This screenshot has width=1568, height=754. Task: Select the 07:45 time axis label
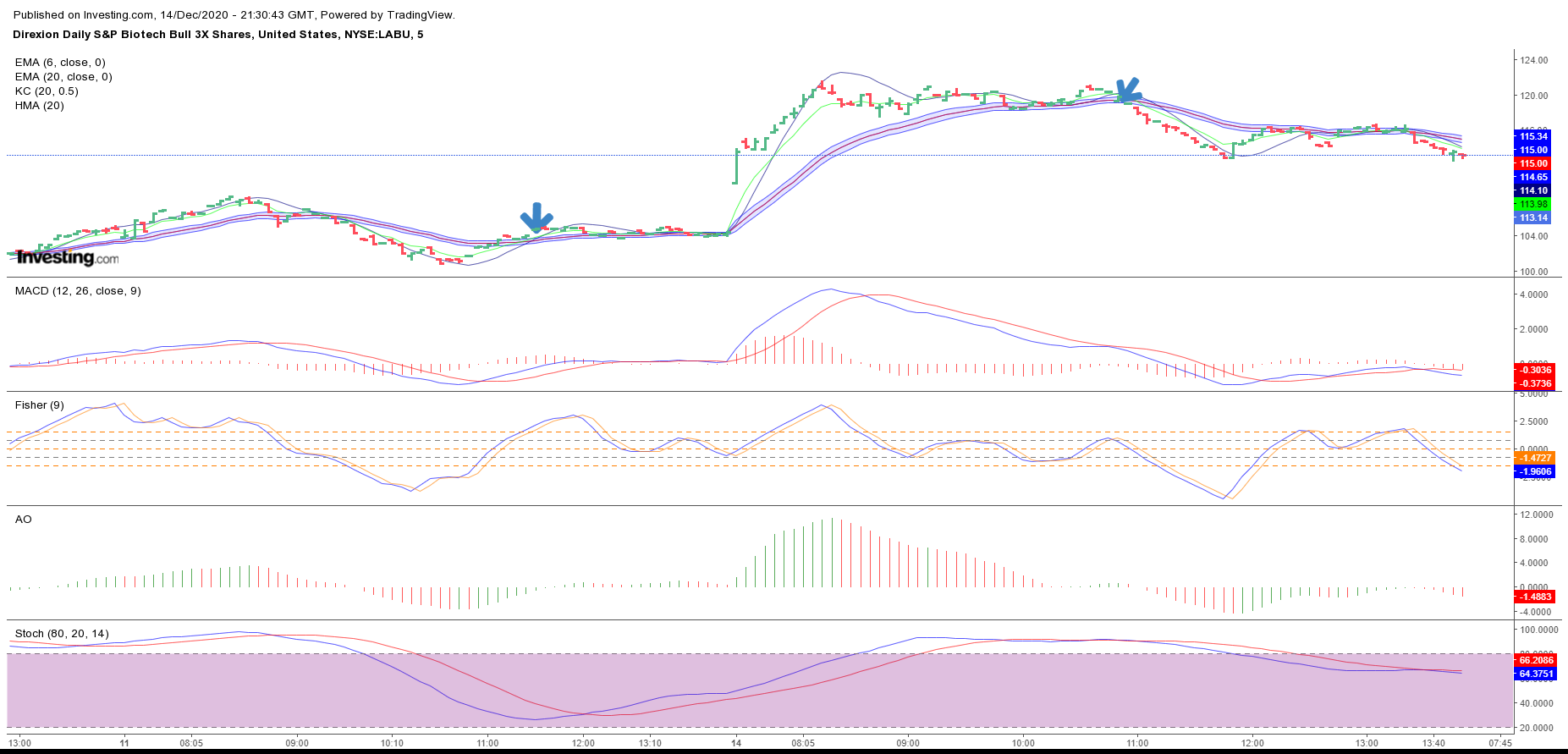1500,744
